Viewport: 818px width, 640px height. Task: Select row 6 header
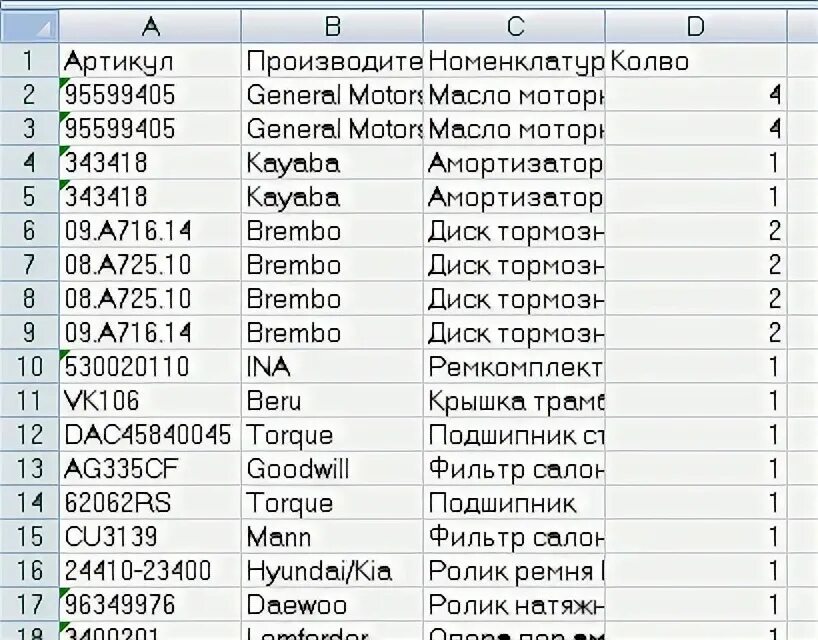[x=29, y=231]
